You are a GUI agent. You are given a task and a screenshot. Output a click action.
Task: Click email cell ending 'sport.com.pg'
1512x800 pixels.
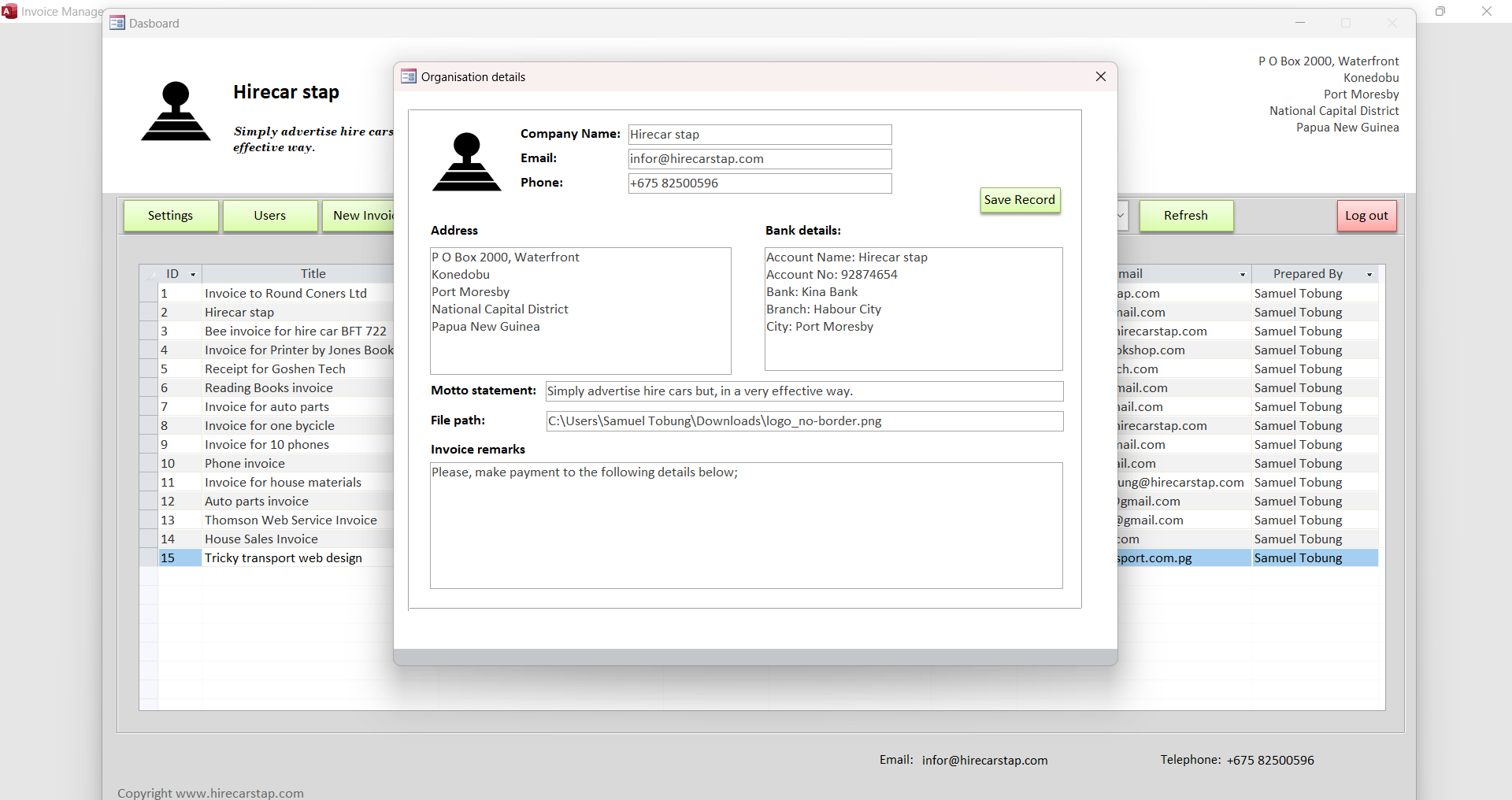1184,557
